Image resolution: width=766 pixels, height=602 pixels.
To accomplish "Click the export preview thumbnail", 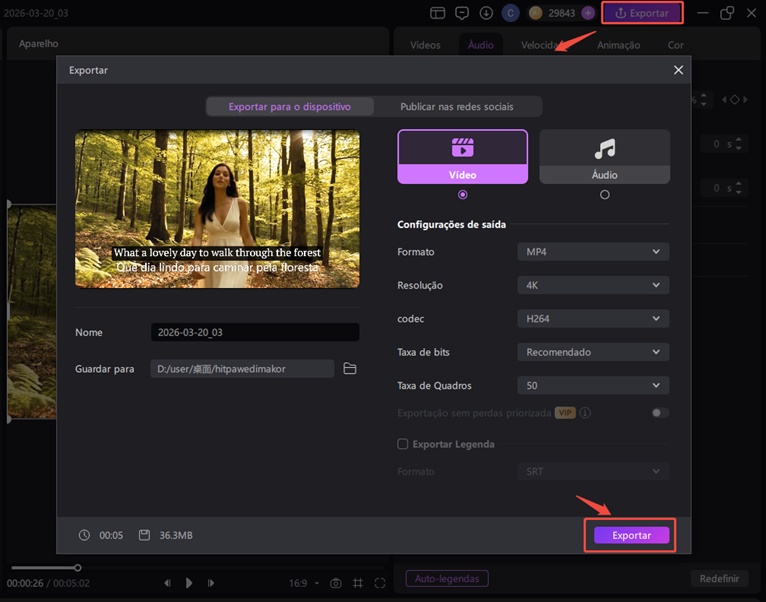I will pyautogui.click(x=217, y=209).
